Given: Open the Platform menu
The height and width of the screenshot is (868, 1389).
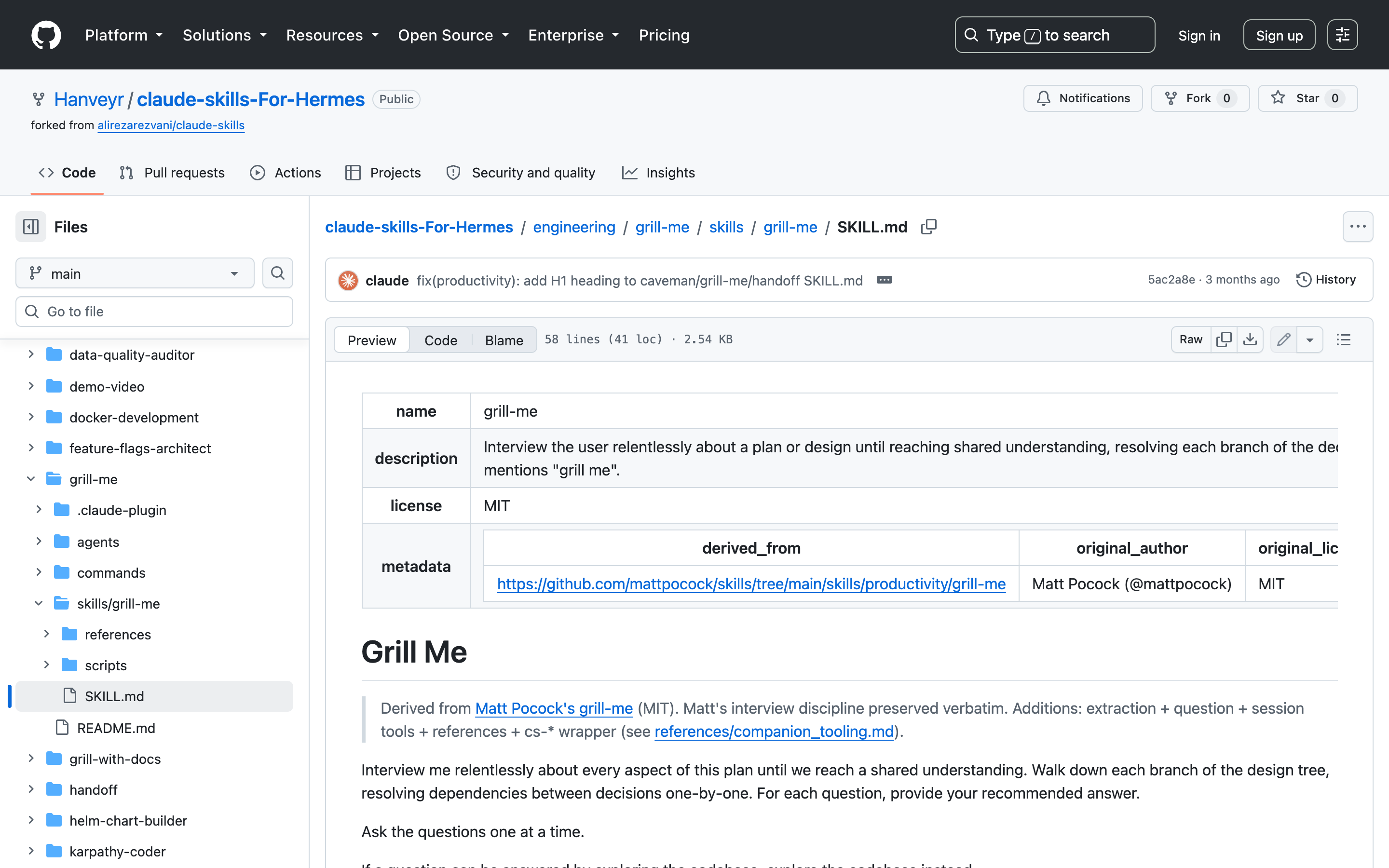Looking at the screenshot, I should tap(124, 35).
